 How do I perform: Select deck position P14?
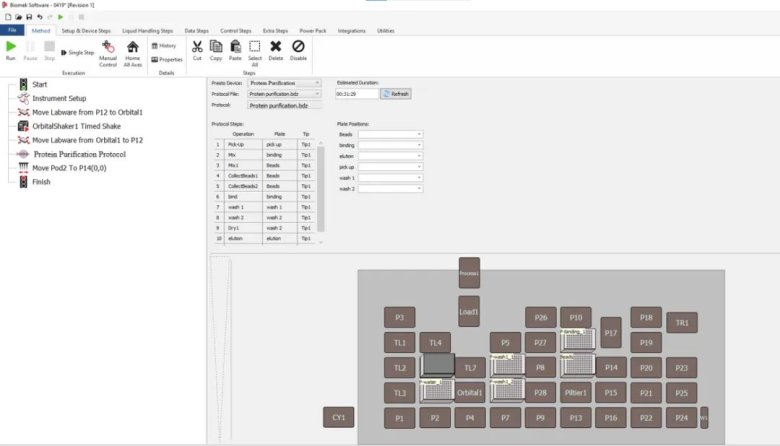pos(612,367)
